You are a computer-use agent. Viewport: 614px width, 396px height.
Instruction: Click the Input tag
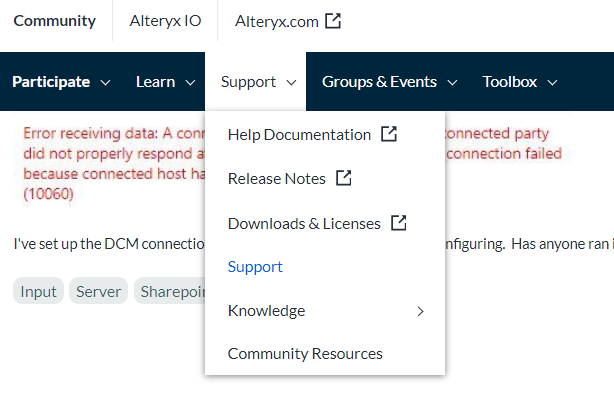pyautogui.click(x=38, y=291)
